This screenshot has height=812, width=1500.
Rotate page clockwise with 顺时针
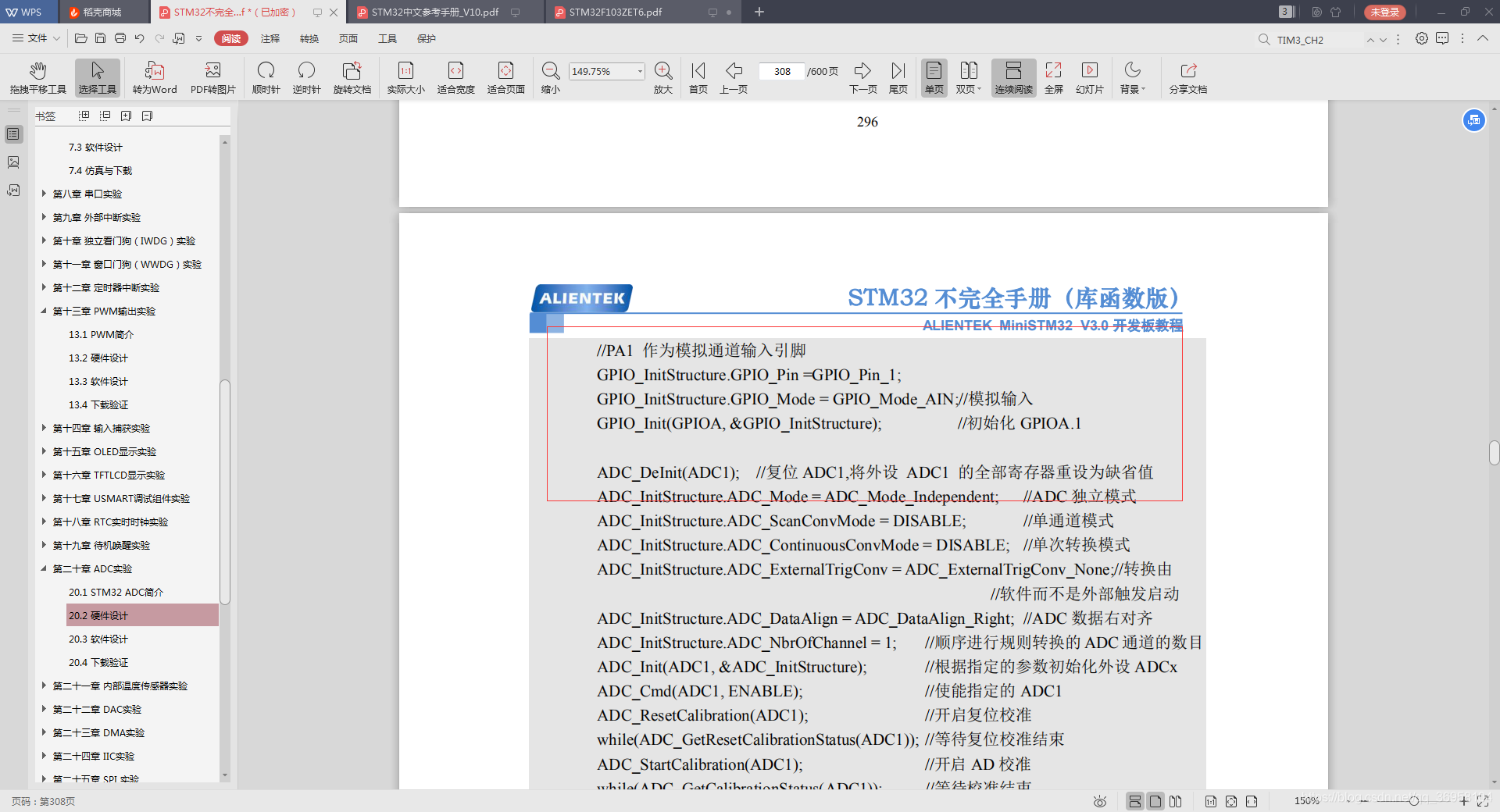(x=266, y=78)
